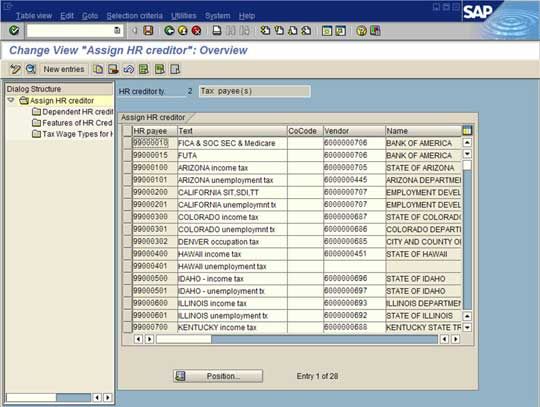Click the Deselect all icon

pos(175,69)
